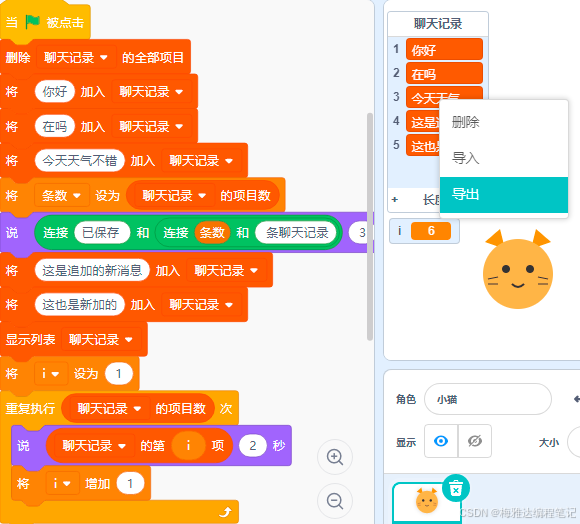The height and width of the screenshot is (524, 580).
Task: Choose 导入 in the context menu
Action: [504, 158]
